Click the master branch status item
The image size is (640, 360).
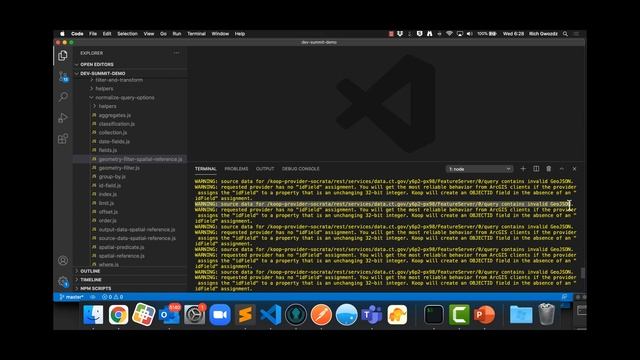tap(71, 297)
